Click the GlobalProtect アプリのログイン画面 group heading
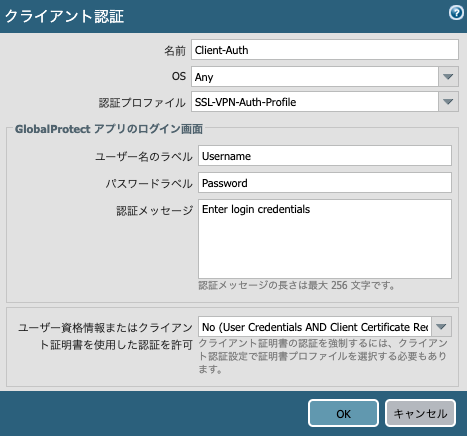Screen dimensions: 467x436 [x=109, y=129]
